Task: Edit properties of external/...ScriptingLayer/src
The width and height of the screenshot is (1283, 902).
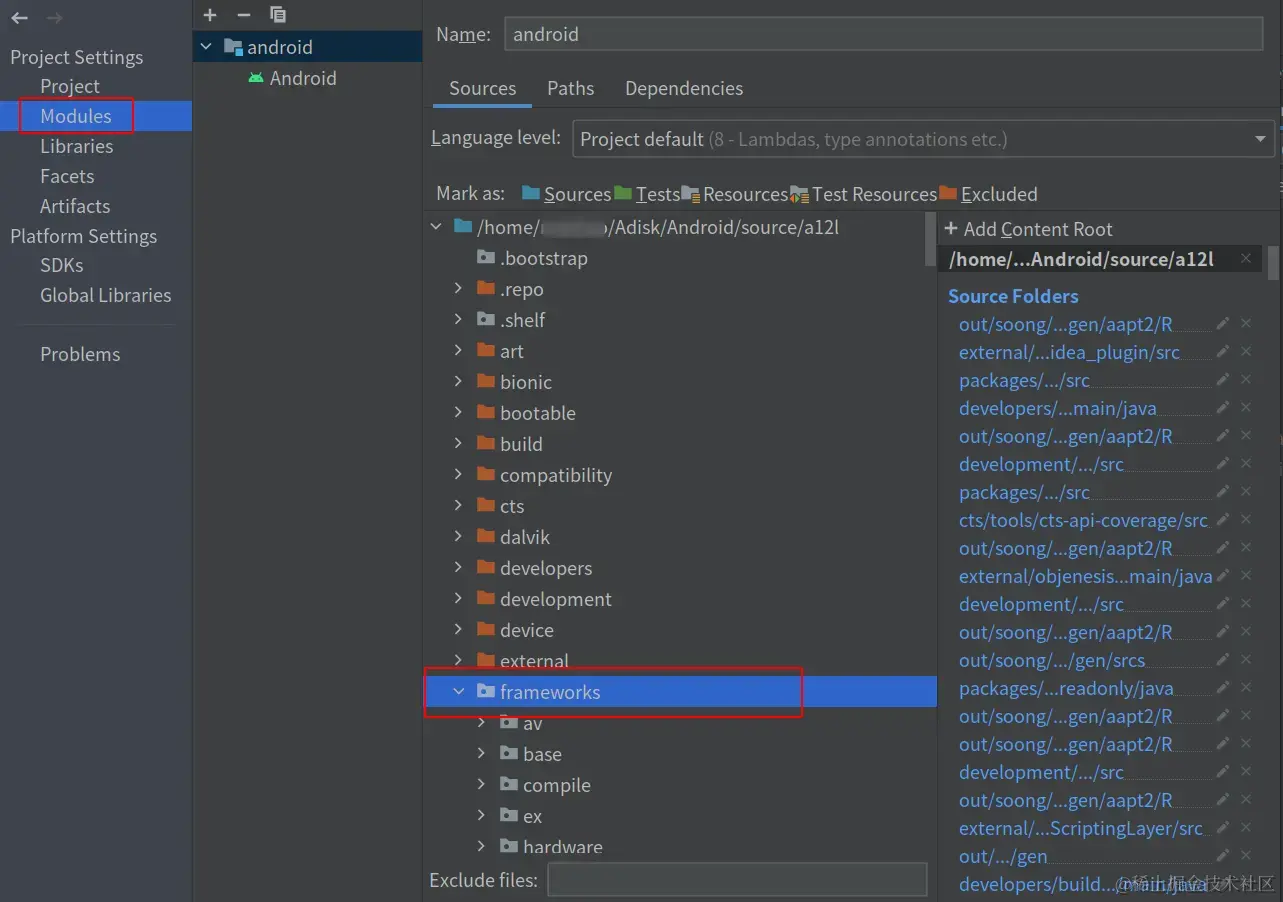Action: click(x=1222, y=827)
